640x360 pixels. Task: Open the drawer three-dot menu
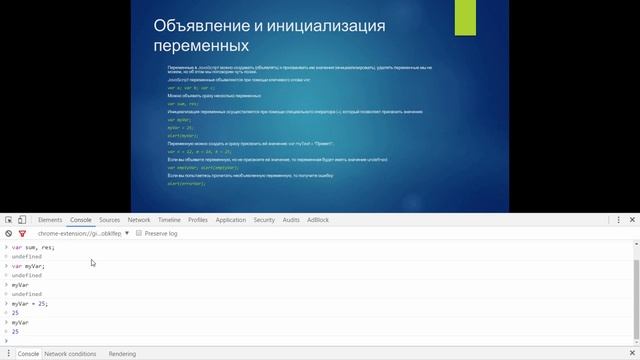(x=9, y=353)
